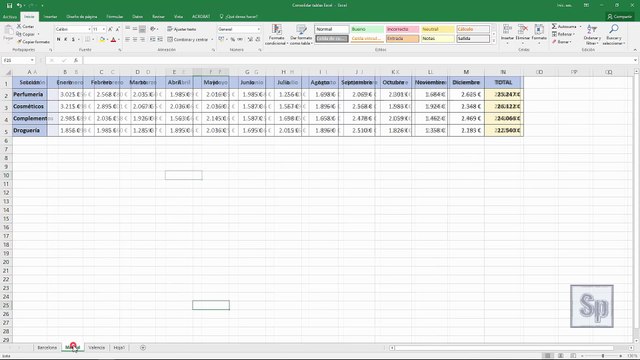640x360 pixels.
Task: Toggle Ajustar texto wrap
Action: coord(182,29)
